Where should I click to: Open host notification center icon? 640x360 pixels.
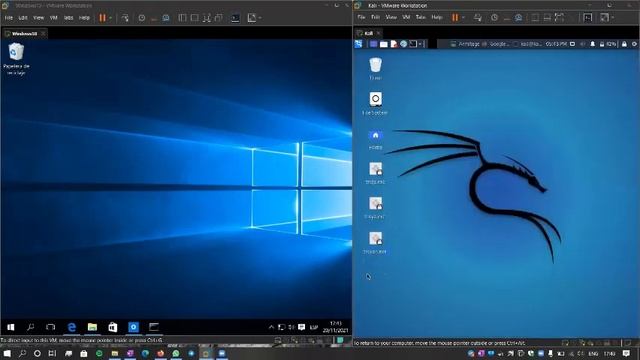[x=627, y=353]
